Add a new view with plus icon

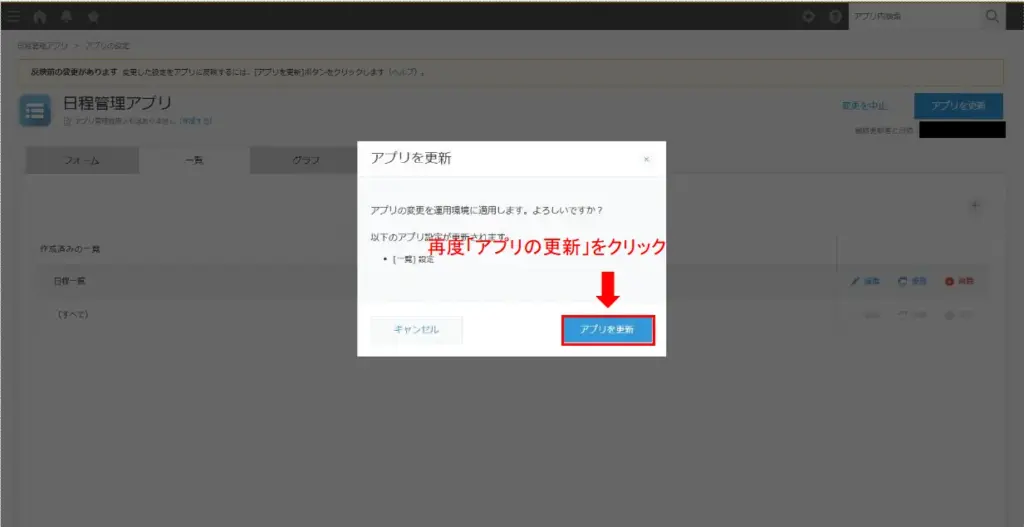[975, 206]
